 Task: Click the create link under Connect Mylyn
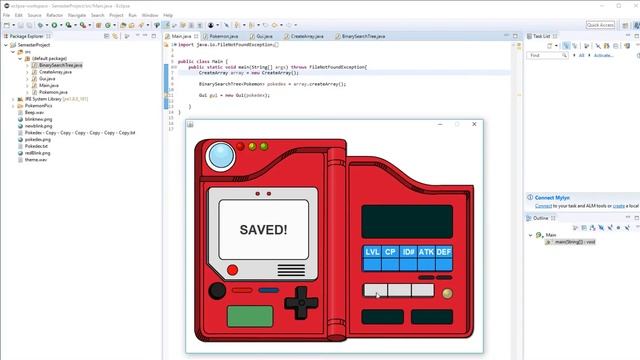[619, 206]
